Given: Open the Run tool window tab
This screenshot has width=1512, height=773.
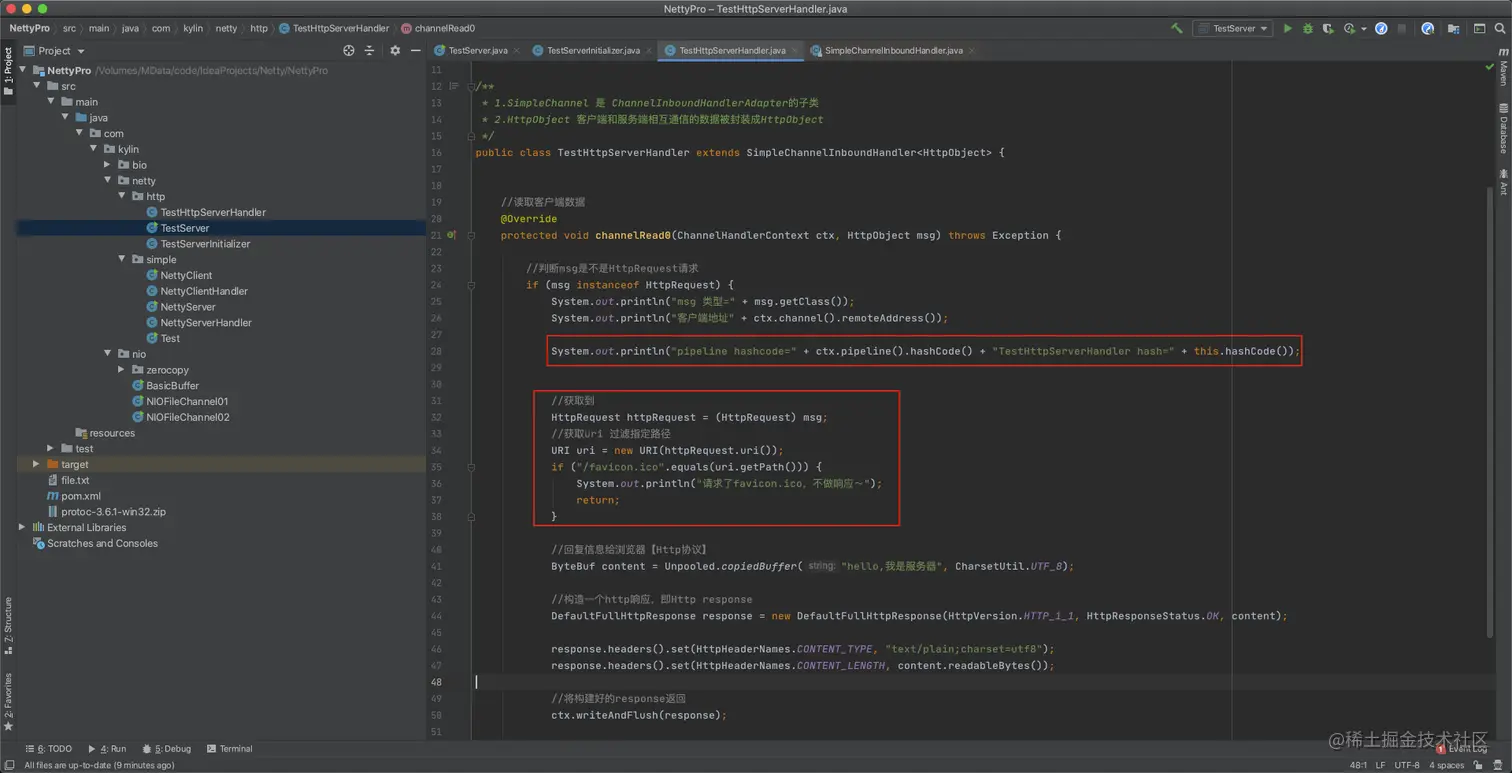Looking at the screenshot, I should [107, 748].
